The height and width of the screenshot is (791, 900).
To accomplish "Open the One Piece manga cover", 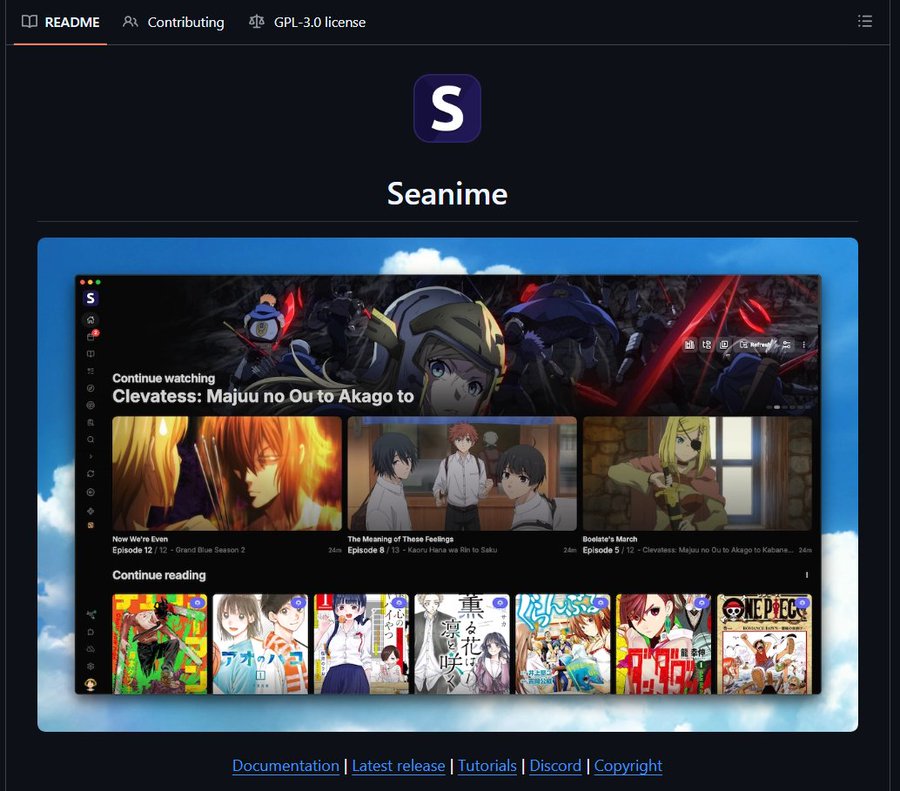I will tap(764, 644).
